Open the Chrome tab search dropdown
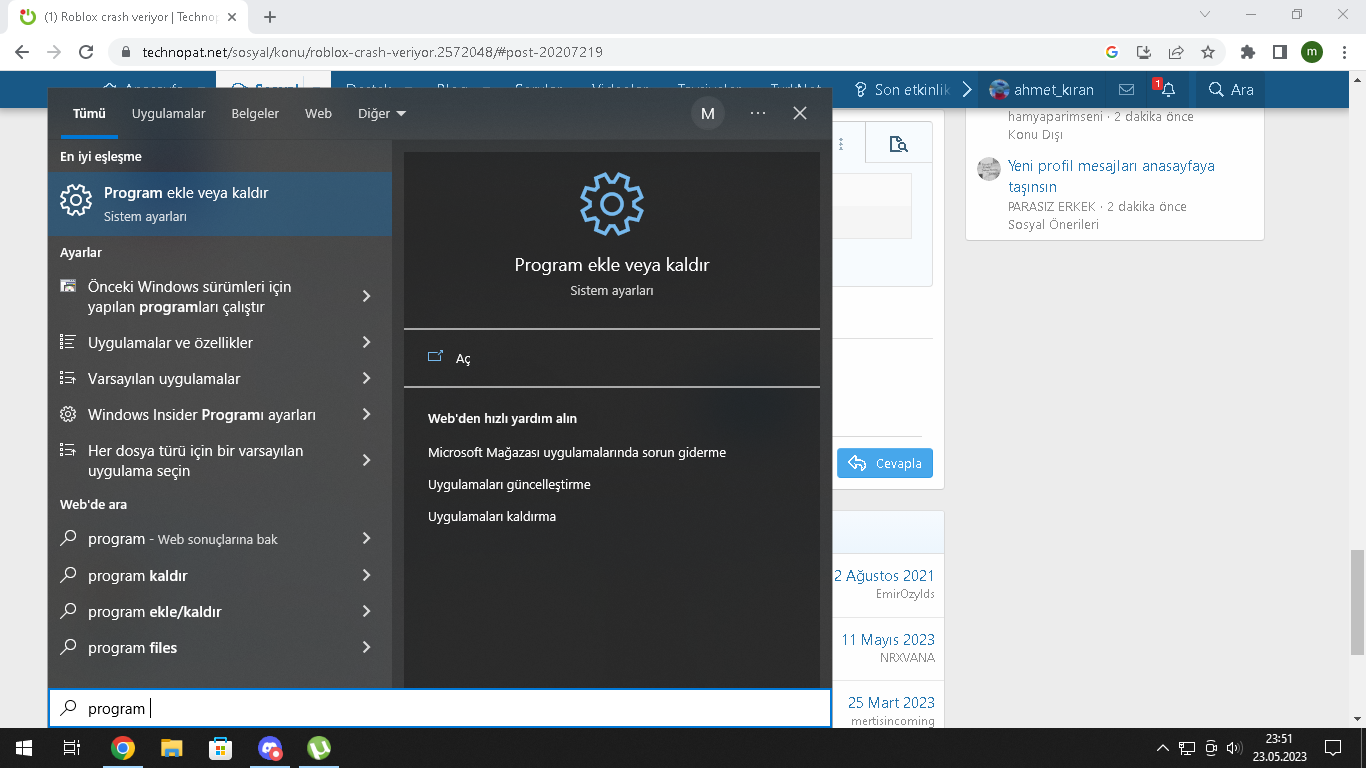Viewport: 1366px width, 768px height. point(1205,15)
